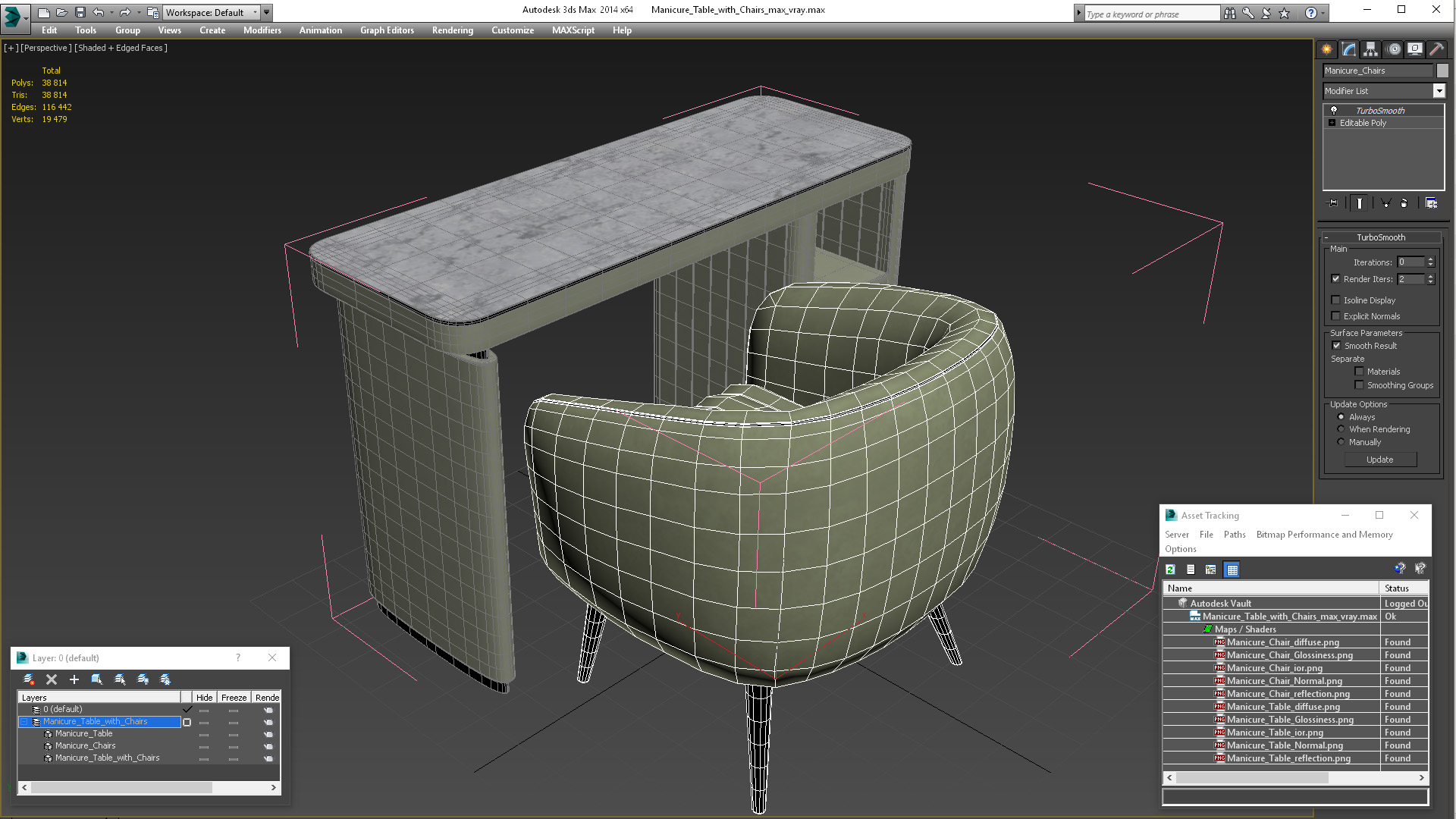
Task: Click the Refresh icon in Asset Tracking
Action: point(1170,570)
